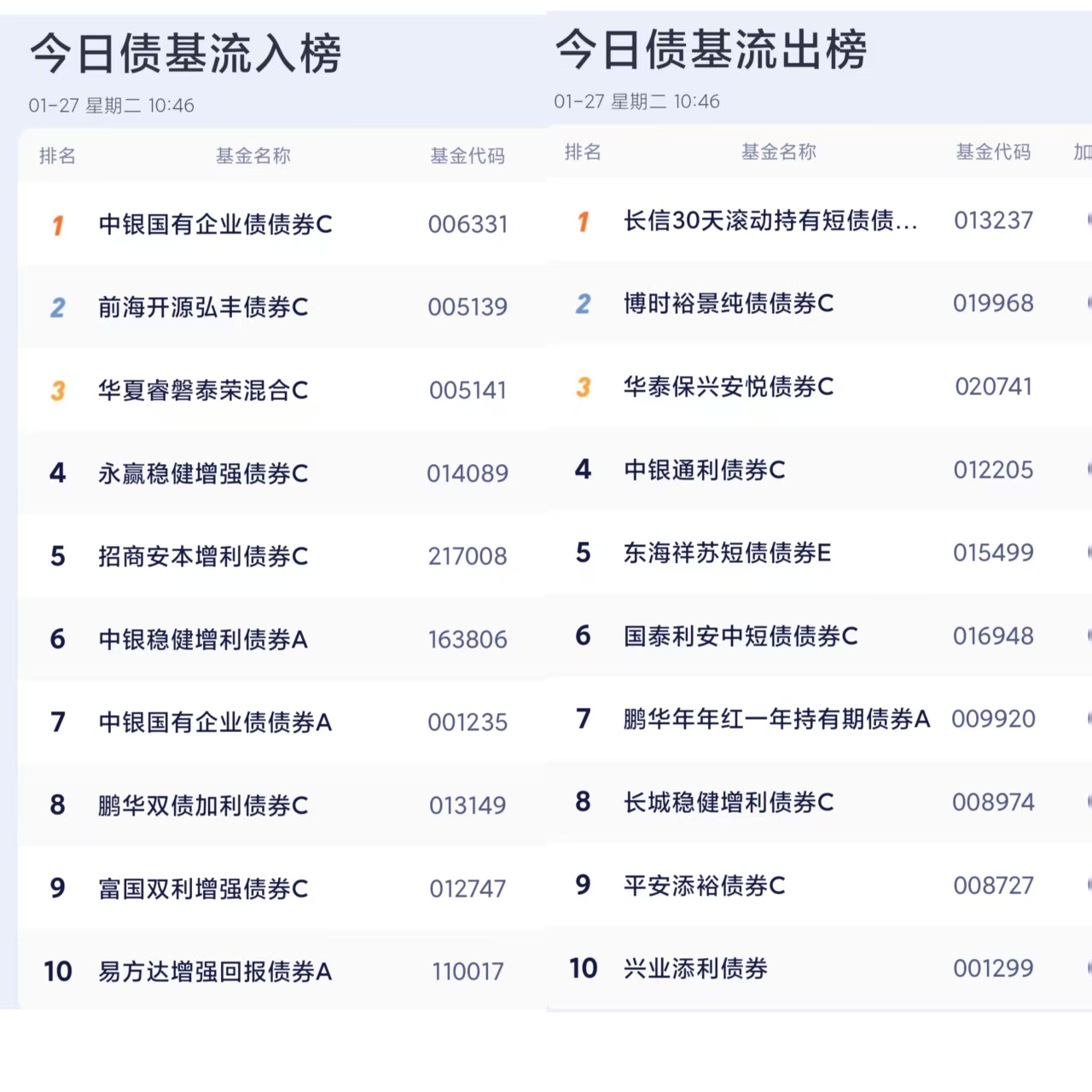Open 博时裕景纯债债券C fund

coord(729,304)
